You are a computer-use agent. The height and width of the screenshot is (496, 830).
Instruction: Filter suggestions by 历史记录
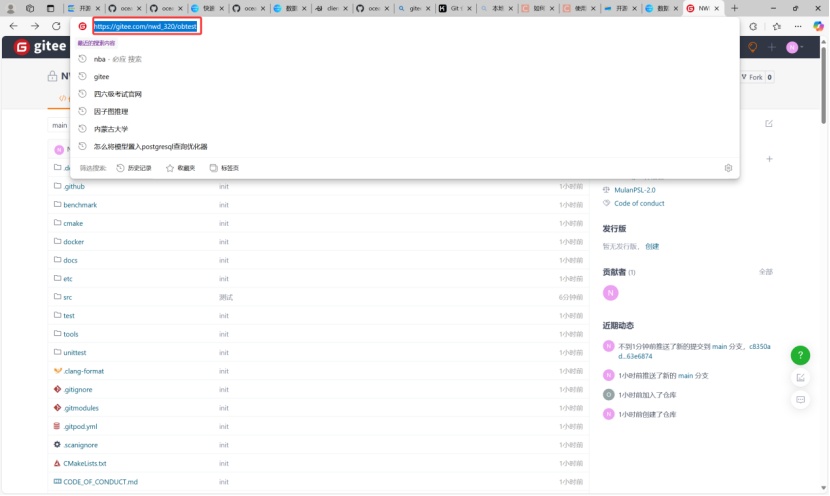[x=134, y=168]
